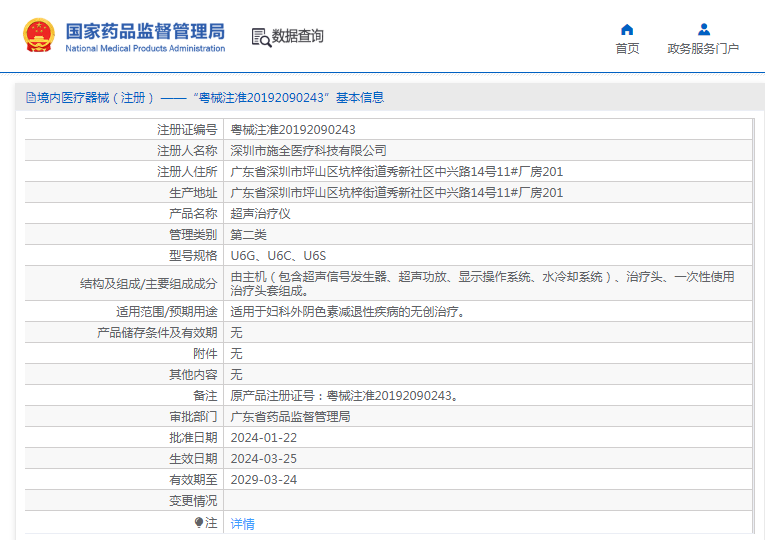Image resolution: width=765 pixels, height=540 pixels.
Task: Click the 产品名称 row label
Action: coord(193,214)
